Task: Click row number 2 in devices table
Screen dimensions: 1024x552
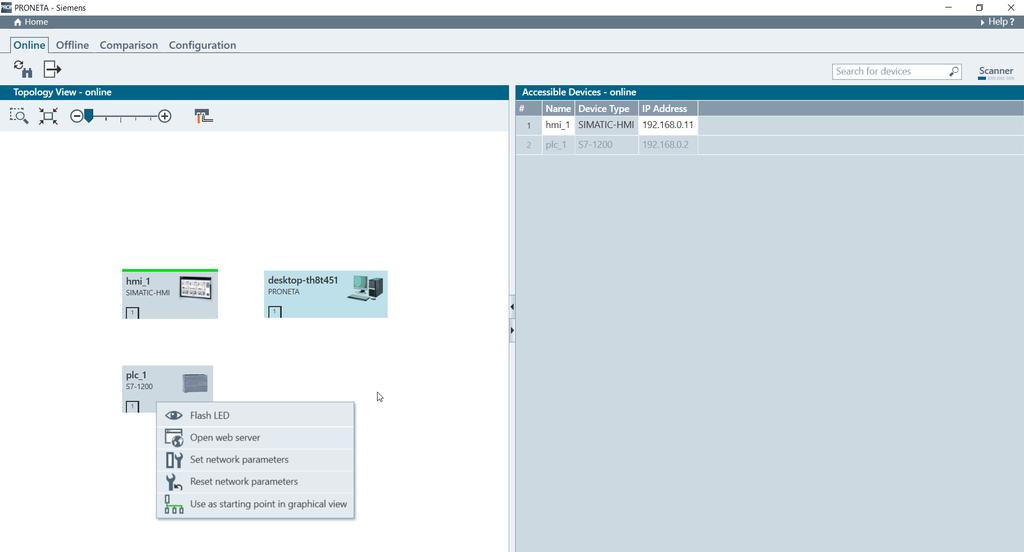Action: tap(529, 145)
